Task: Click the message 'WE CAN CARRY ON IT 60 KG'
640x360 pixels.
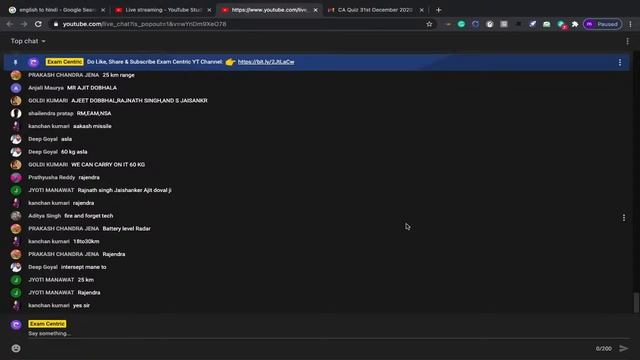Action: tap(108, 164)
